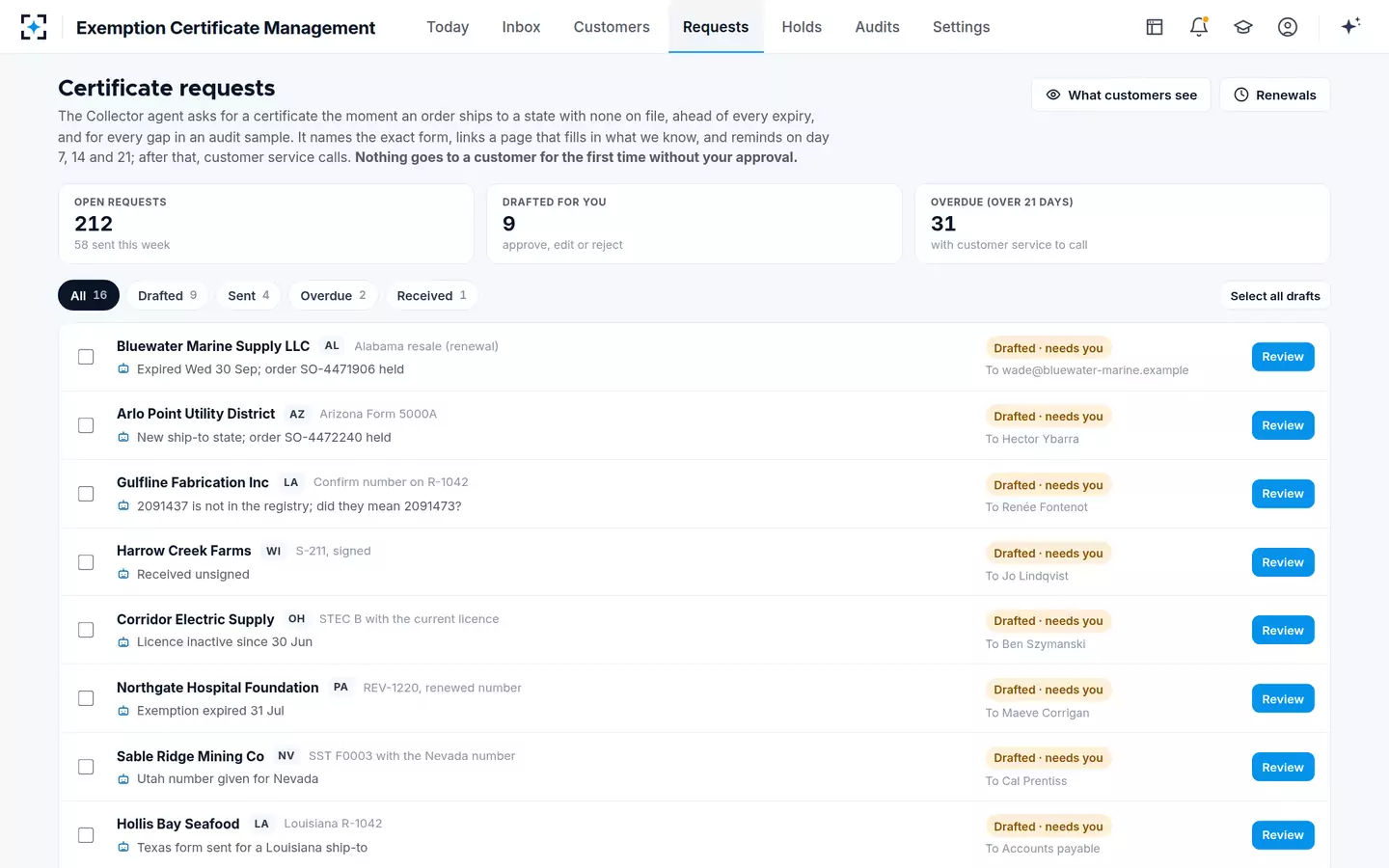1389x868 pixels.
Task: Tick the Bluewater Marine Supply LLC checkbox
Action: 86,357
